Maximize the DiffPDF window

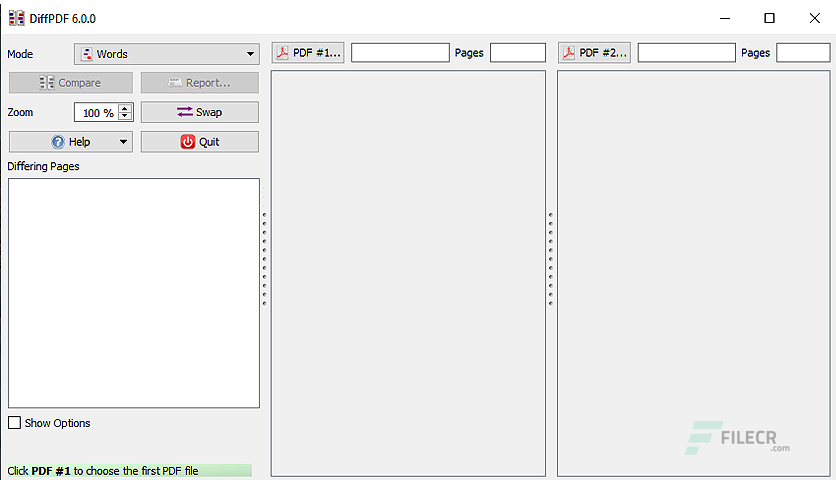769,18
